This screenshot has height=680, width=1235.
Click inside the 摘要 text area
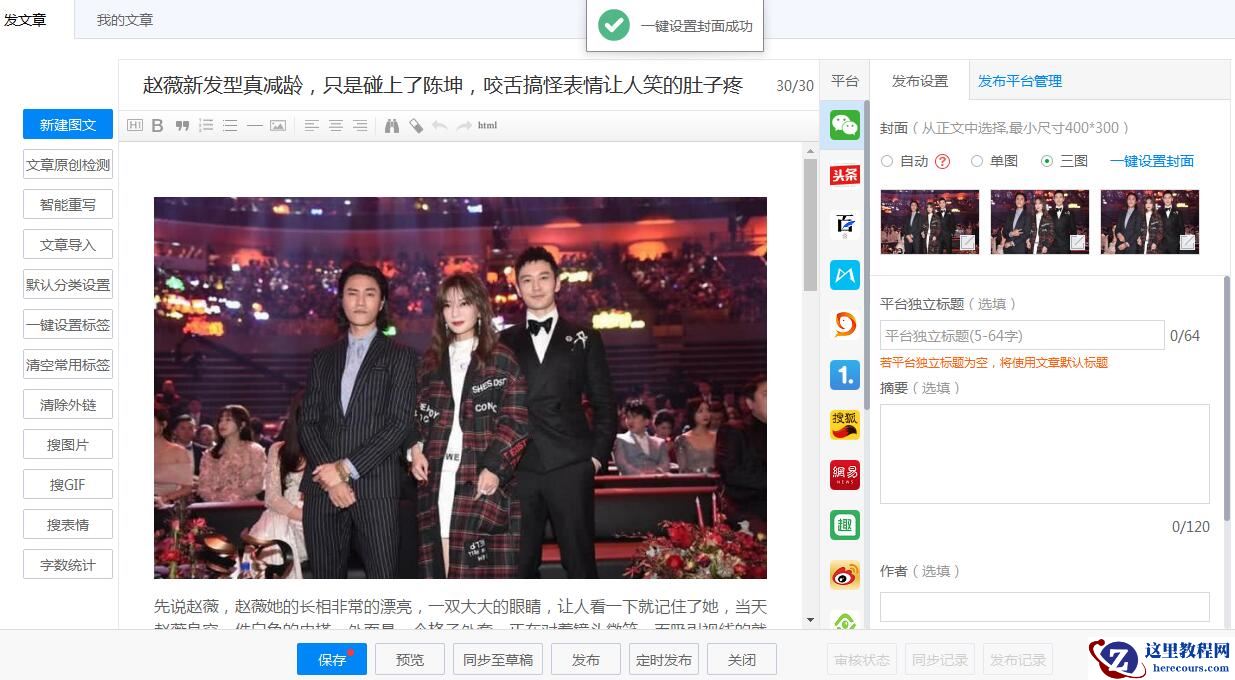1045,454
